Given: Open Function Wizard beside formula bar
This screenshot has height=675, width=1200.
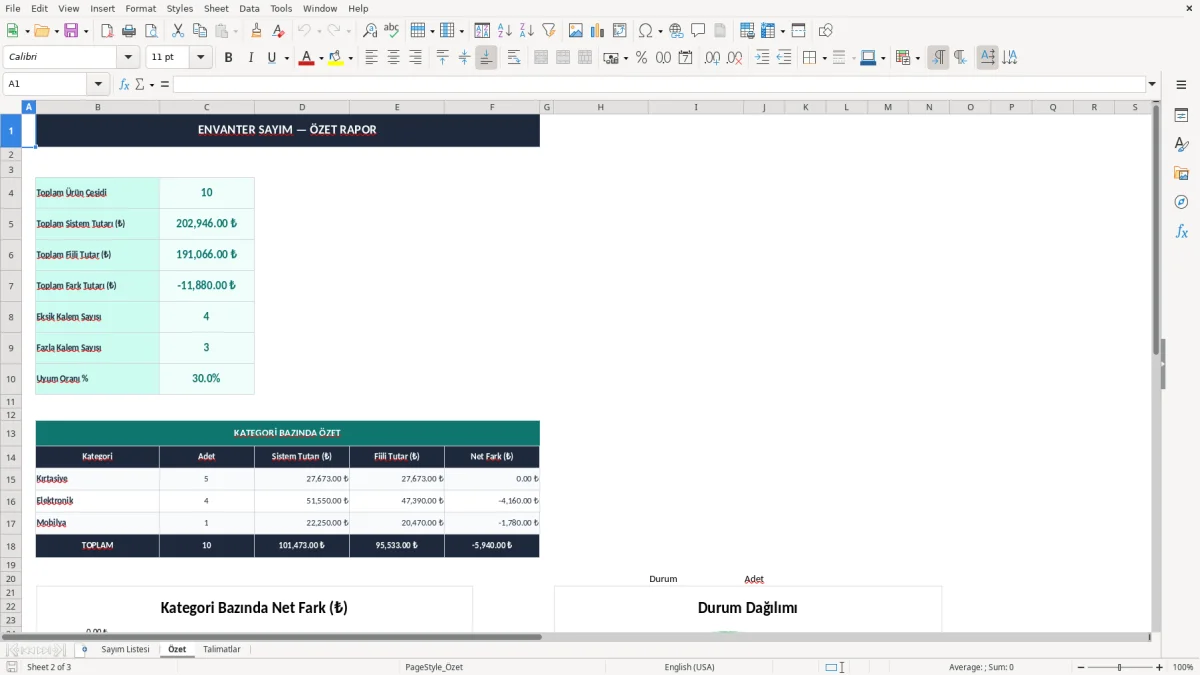Looking at the screenshot, I should 125,84.
